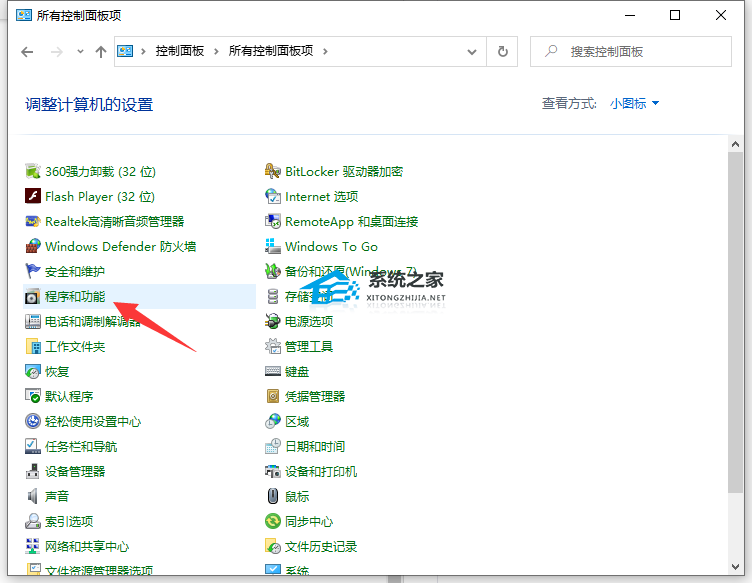Click the refresh button beside address bar
752x583 pixels.
[502, 51]
